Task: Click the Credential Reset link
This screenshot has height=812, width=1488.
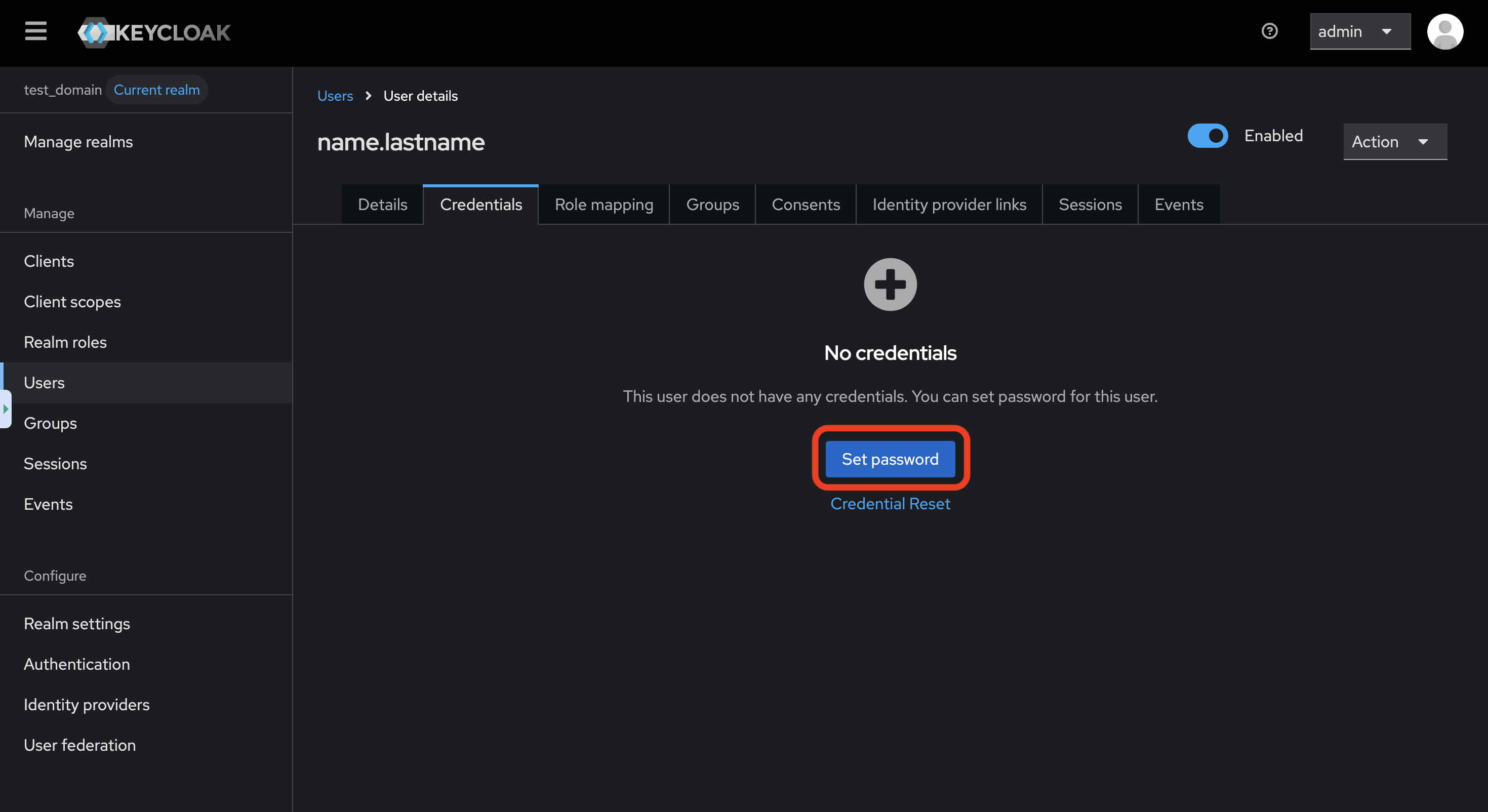Action: click(x=890, y=504)
